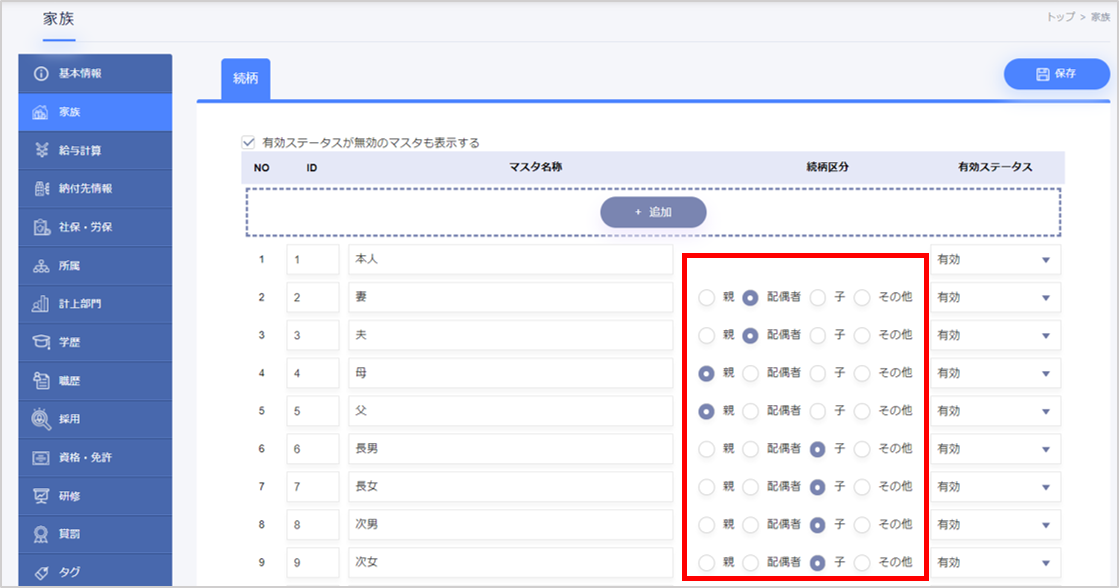This screenshot has width=1119, height=588.
Task: Click the + 追加 add button
Action: (653, 212)
